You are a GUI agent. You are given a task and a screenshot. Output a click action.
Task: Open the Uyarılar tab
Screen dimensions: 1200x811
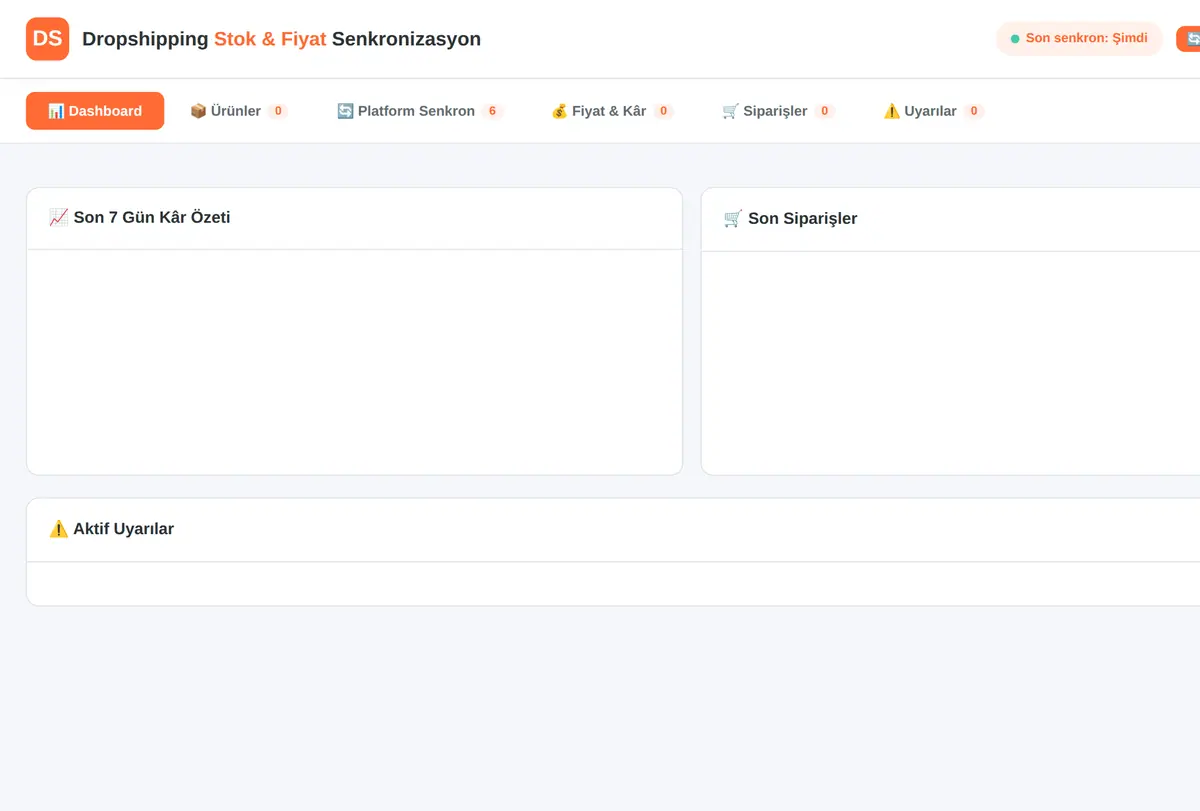934,111
